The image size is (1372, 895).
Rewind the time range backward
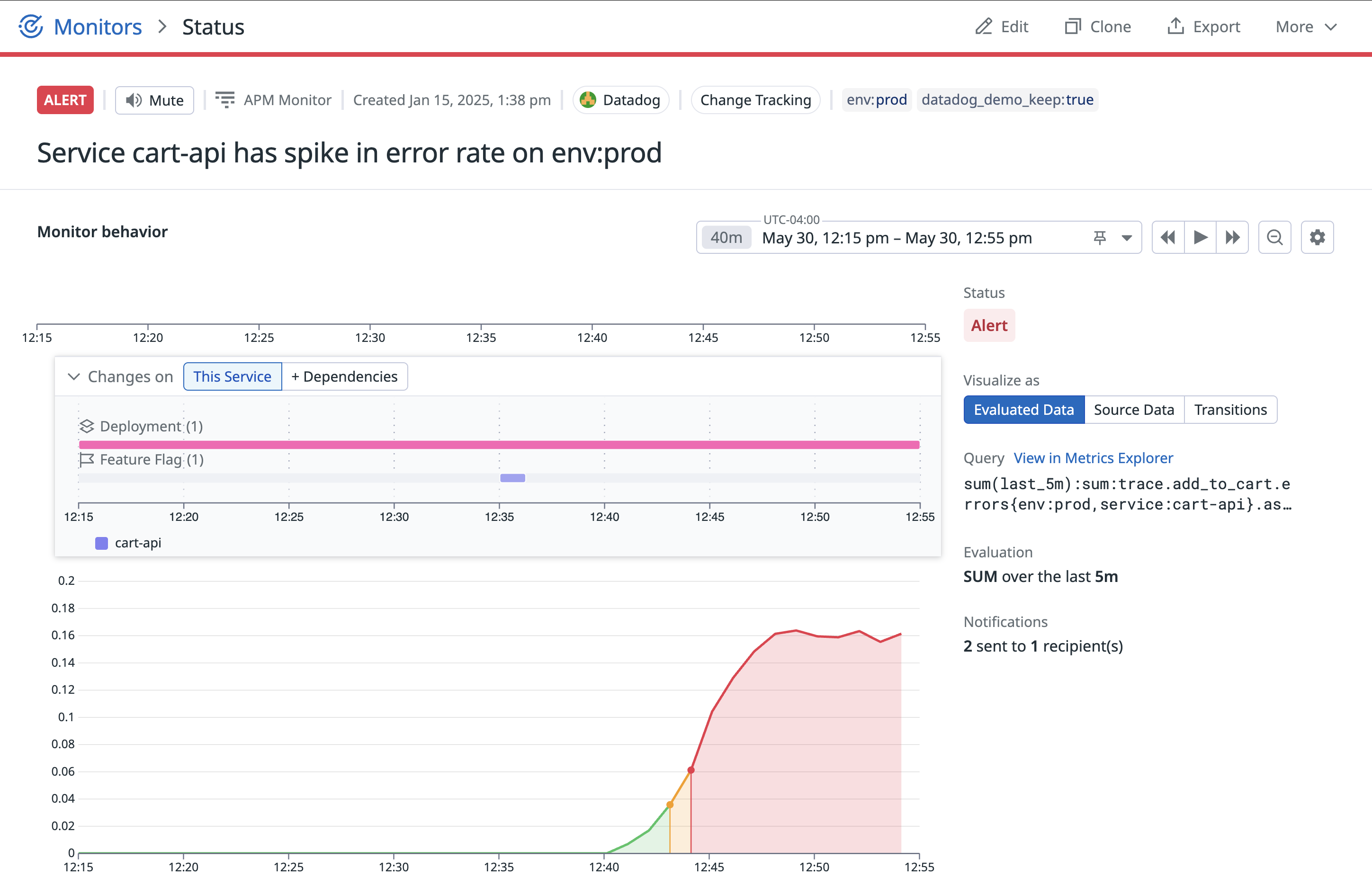tap(1168, 237)
